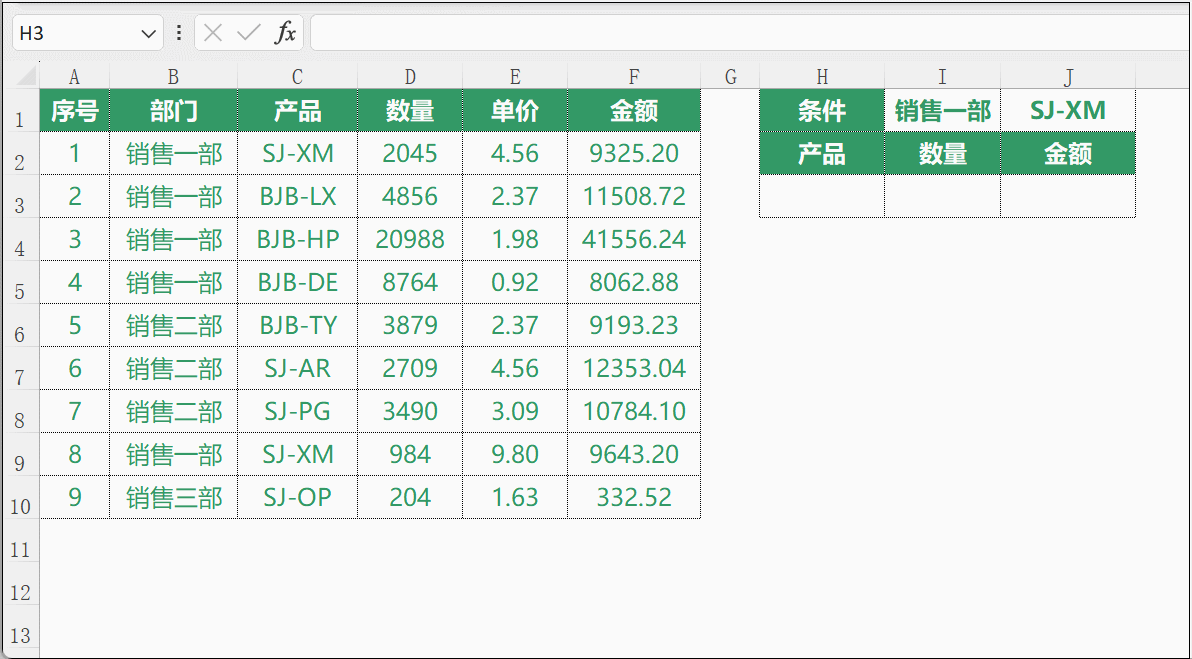This screenshot has height=659, width=1192.
Task: Click quantity cell 984
Action: tap(410, 455)
